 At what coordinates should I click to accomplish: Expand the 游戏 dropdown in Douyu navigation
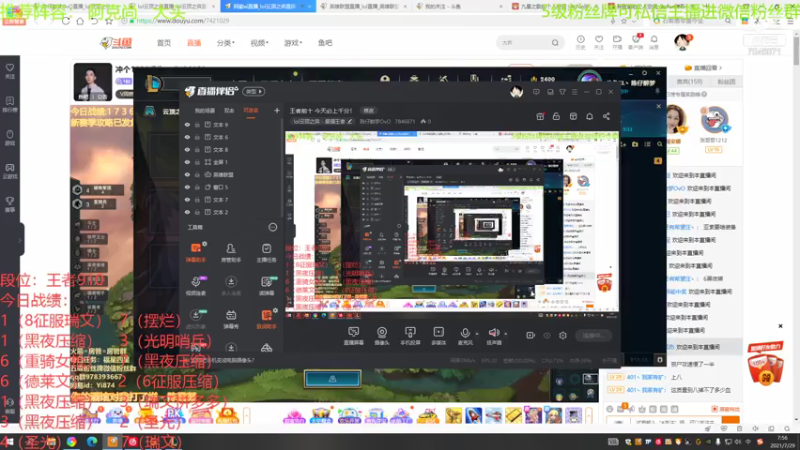(293, 43)
